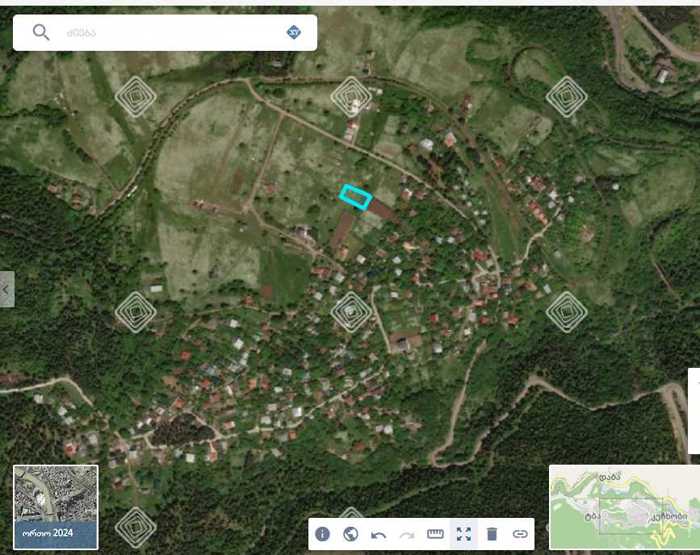Click the bottom left diamond watermark marker
The height and width of the screenshot is (555, 700).
click(135, 527)
